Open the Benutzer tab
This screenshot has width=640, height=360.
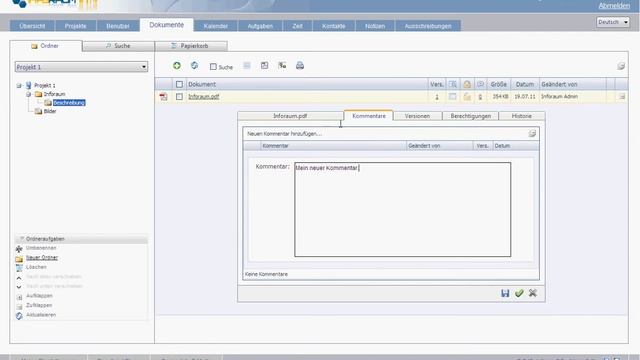[x=118, y=26]
